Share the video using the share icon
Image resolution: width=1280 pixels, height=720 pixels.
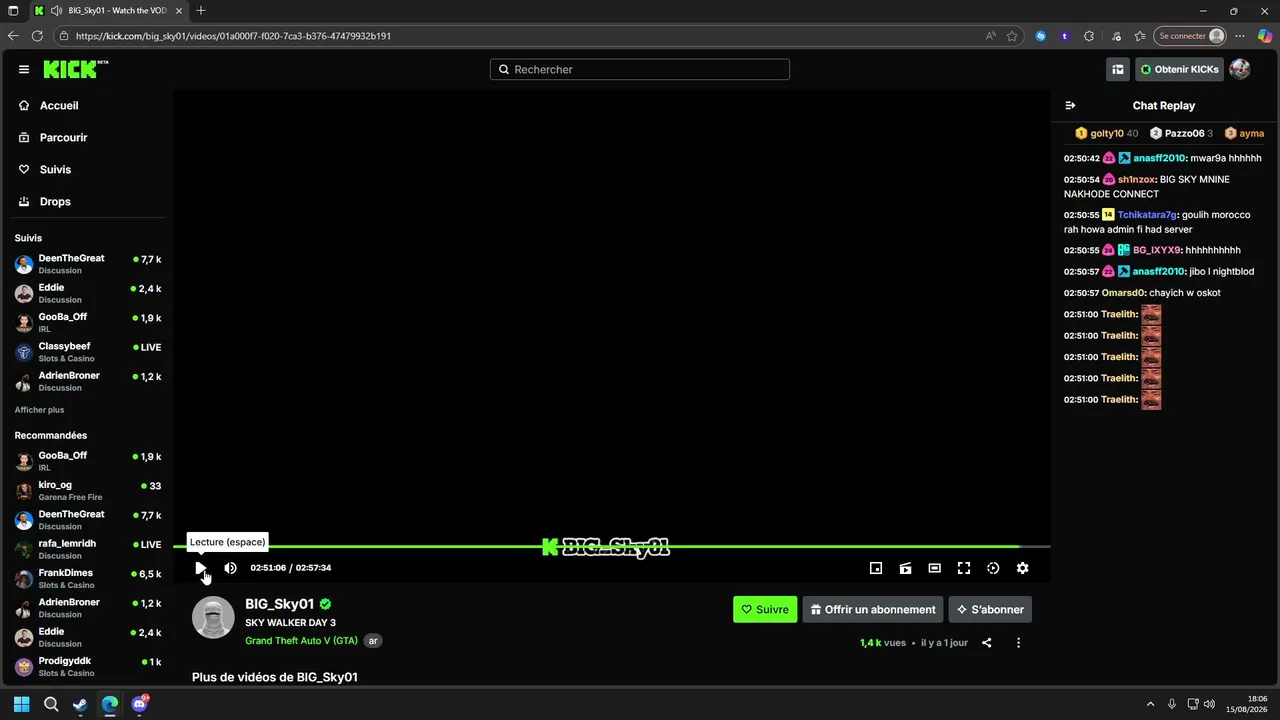pyautogui.click(x=987, y=643)
